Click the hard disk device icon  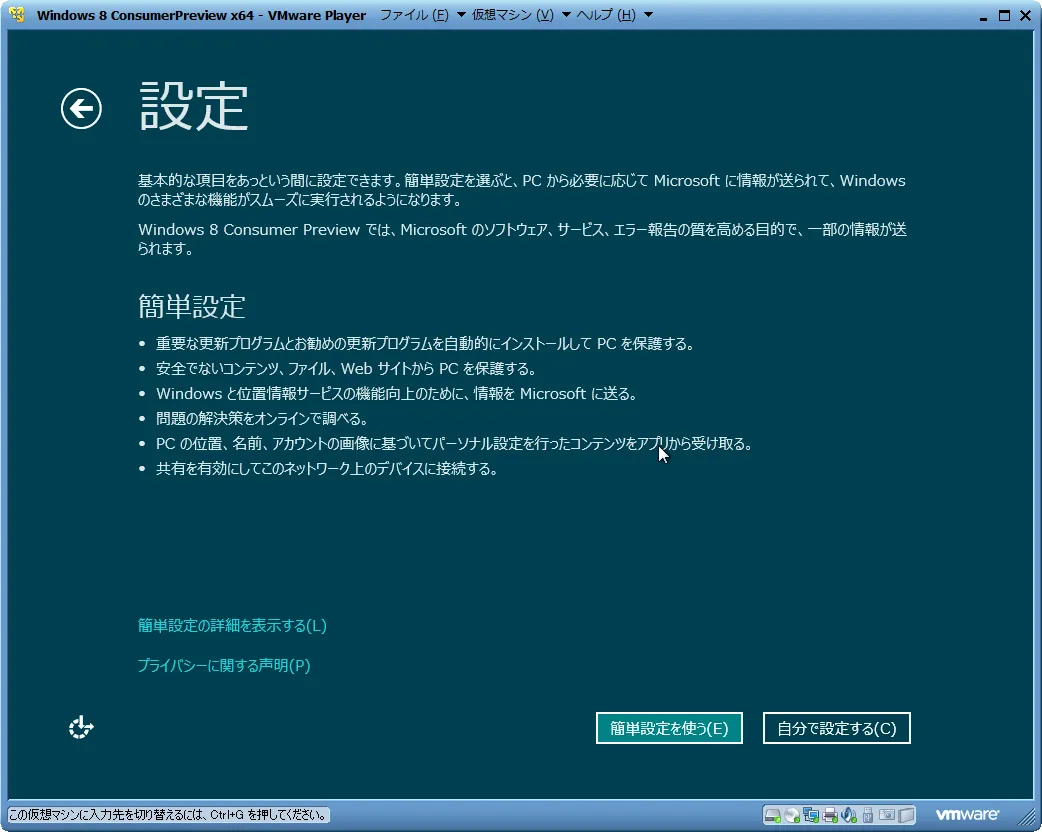tap(773, 815)
